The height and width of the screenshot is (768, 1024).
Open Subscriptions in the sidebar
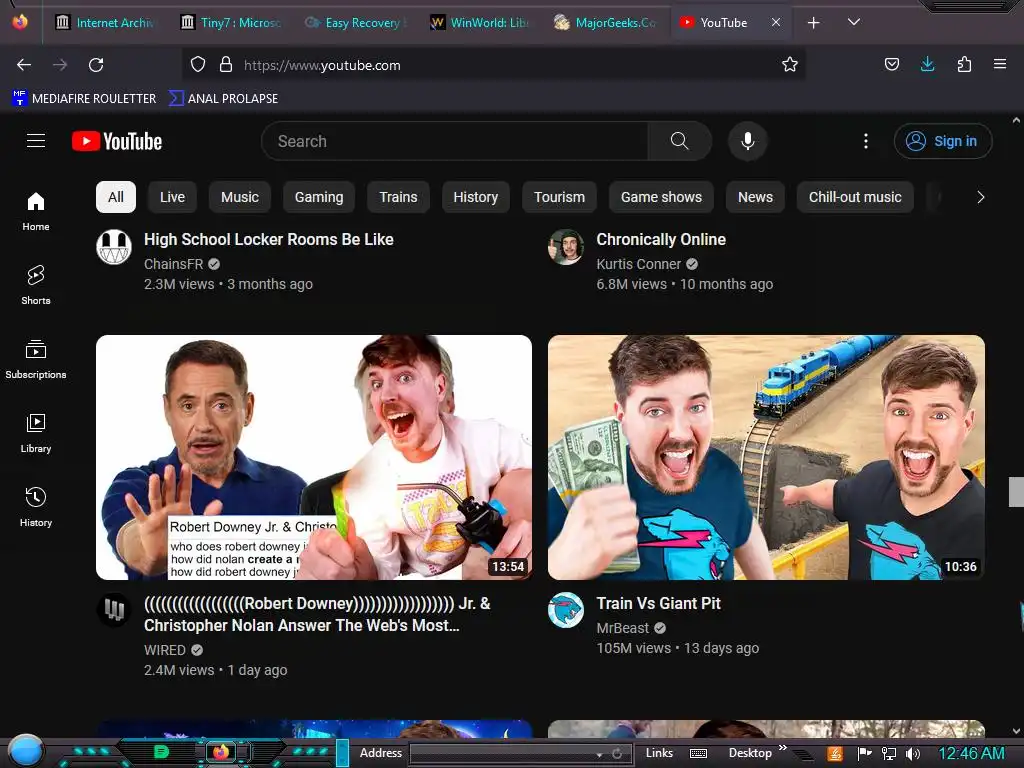tap(36, 359)
